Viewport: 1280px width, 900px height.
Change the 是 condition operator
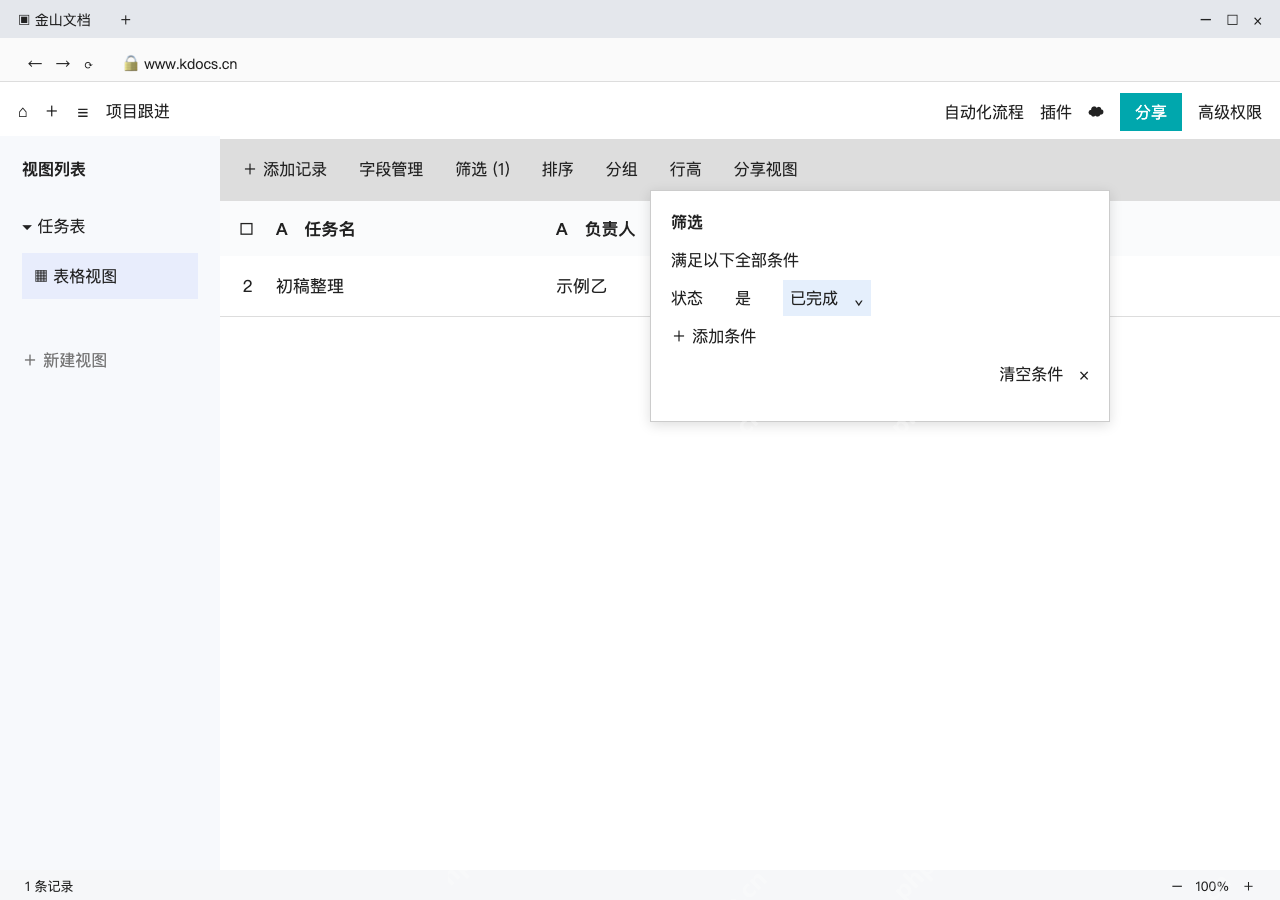743,298
